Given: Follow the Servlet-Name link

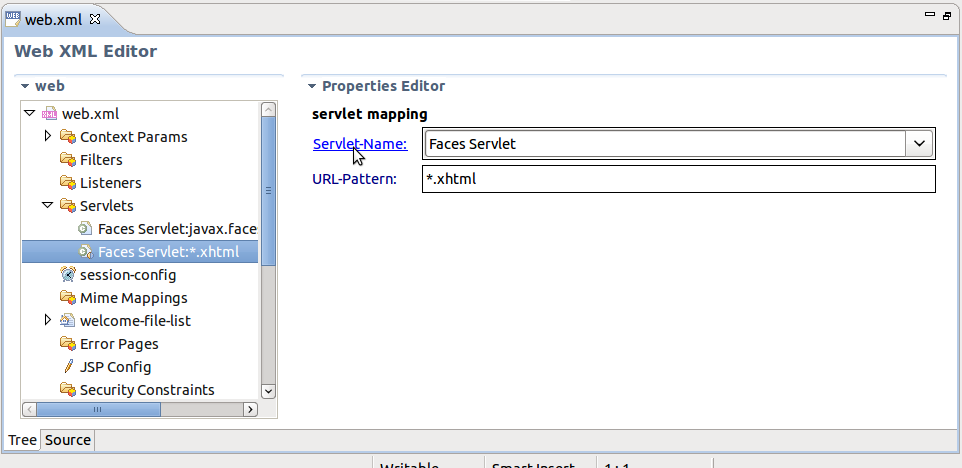Looking at the screenshot, I should tap(360, 144).
